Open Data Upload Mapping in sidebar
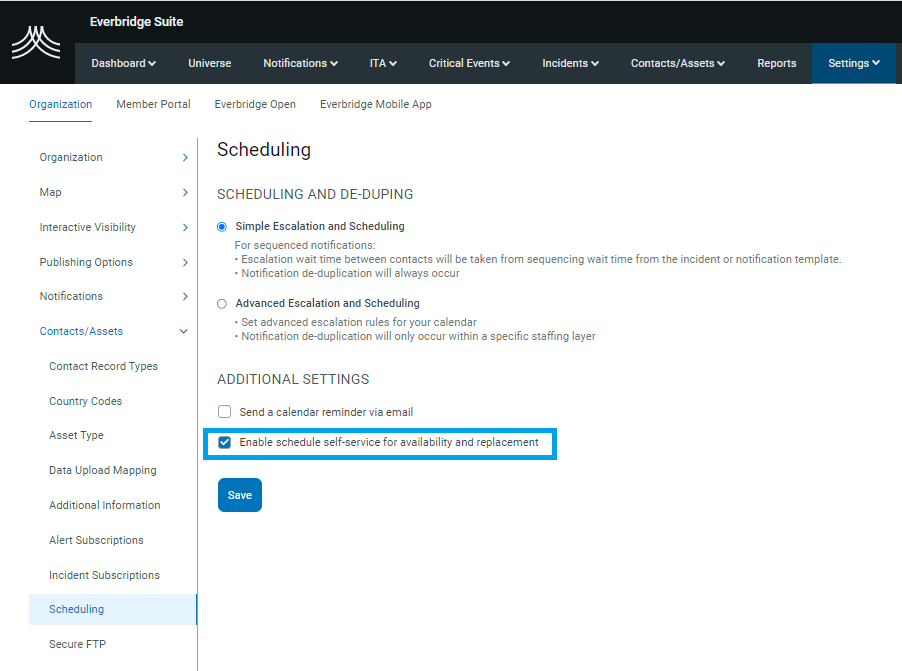 click(102, 470)
